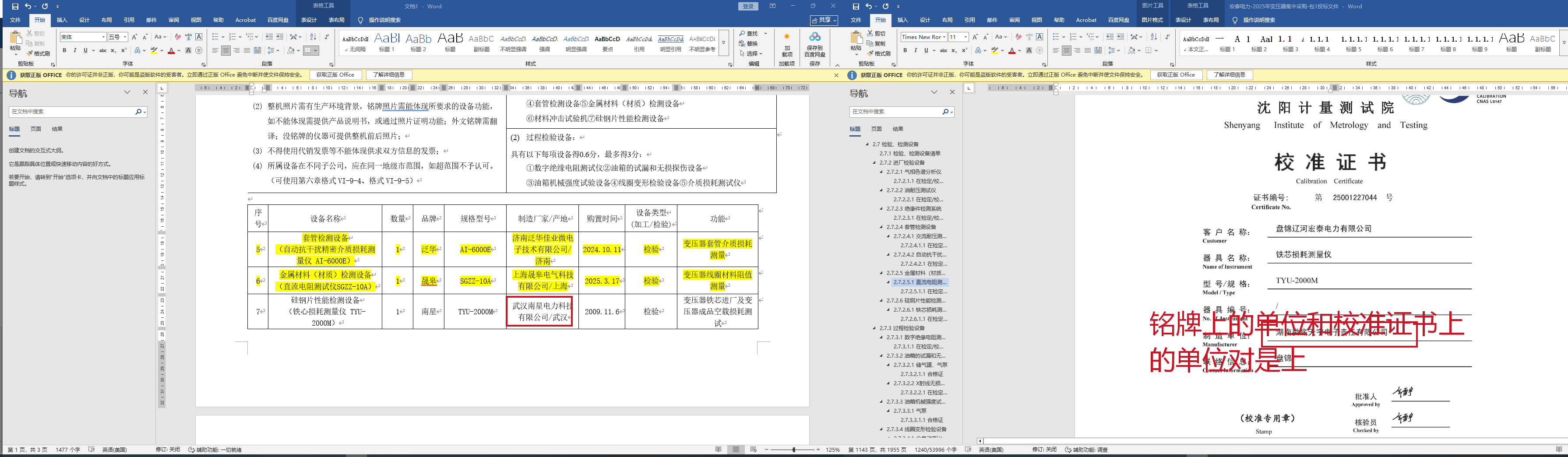Show/hide paragraph marks in right window
Screen dimensions: 1568x457
coord(1167,37)
